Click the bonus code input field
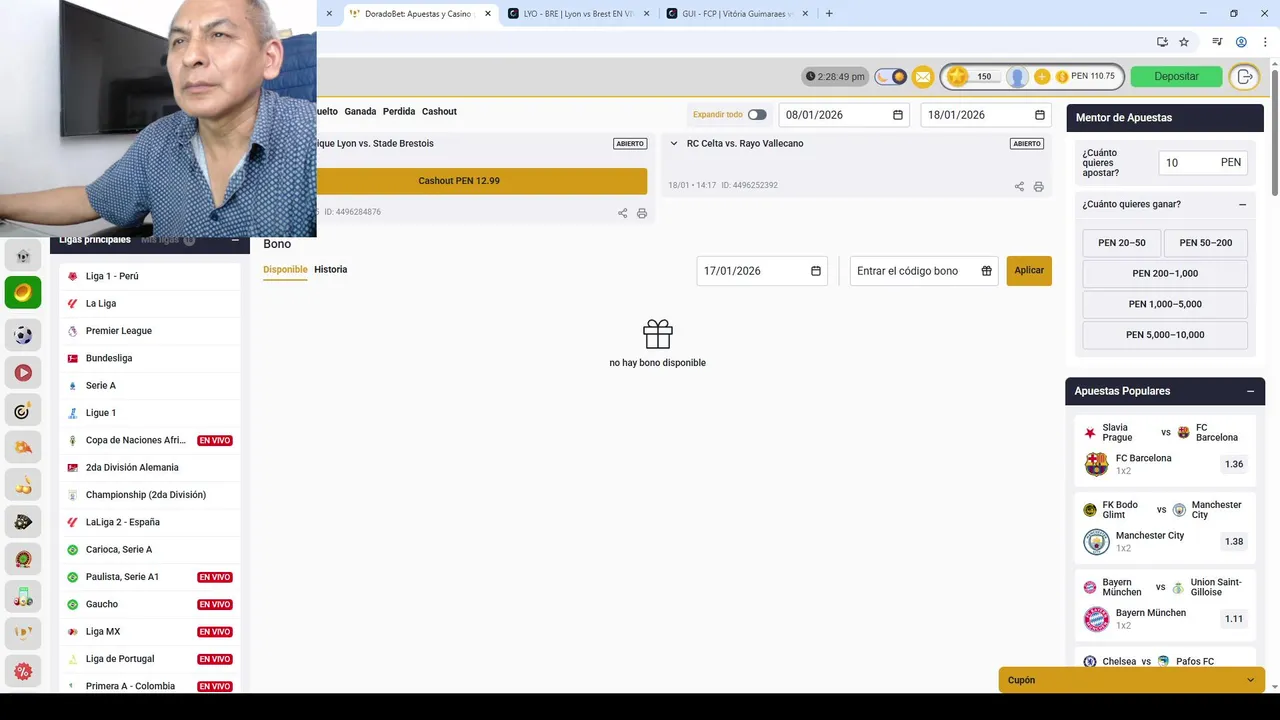This screenshot has height=720, width=1280. point(924,271)
